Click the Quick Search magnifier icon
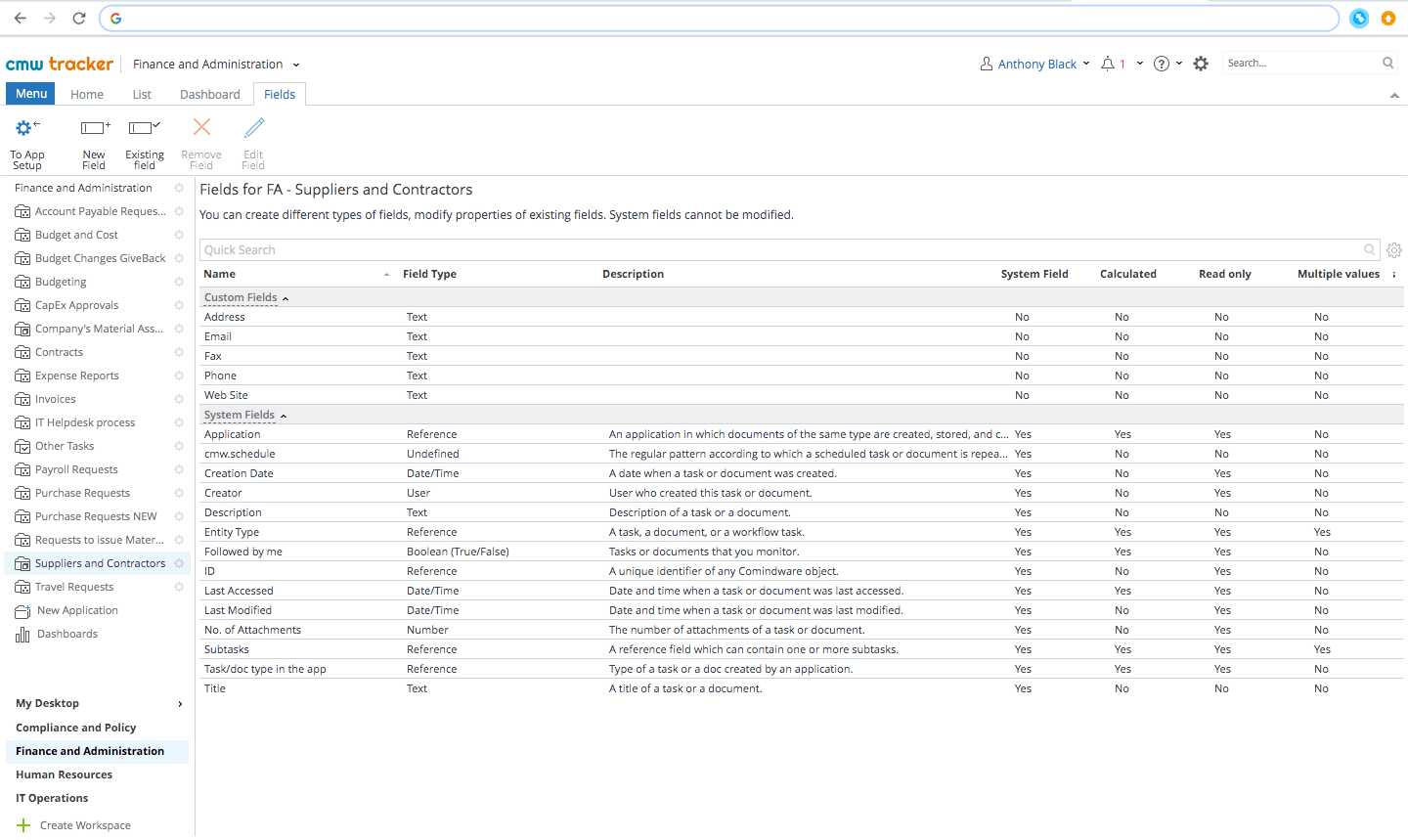The image size is (1408, 840). 1370,249
